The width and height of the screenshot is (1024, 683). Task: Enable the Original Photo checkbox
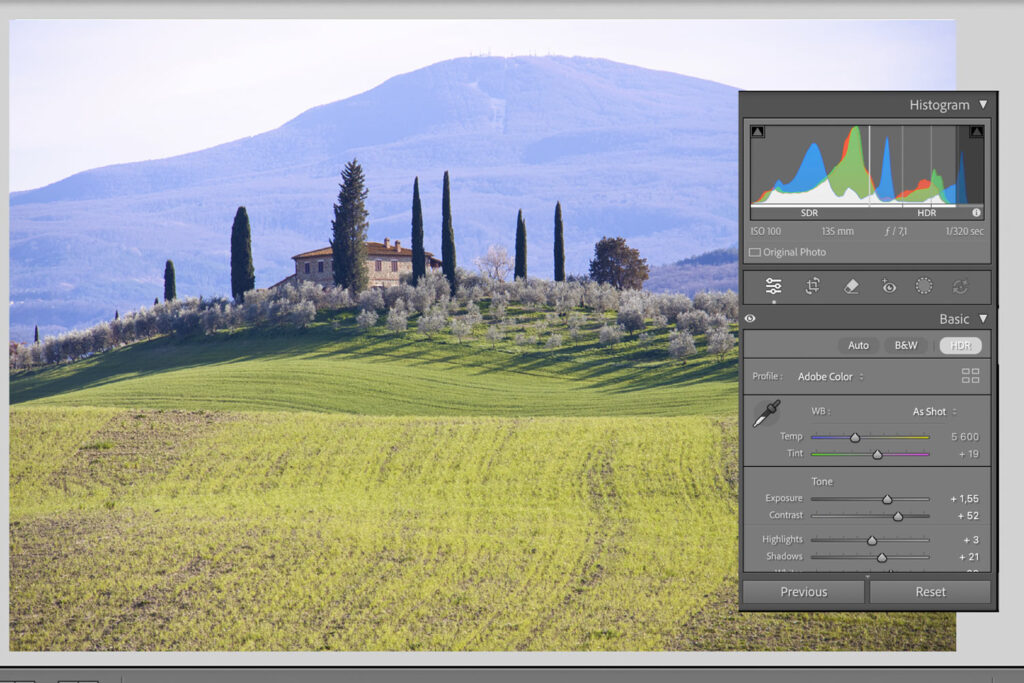click(755, 253)
